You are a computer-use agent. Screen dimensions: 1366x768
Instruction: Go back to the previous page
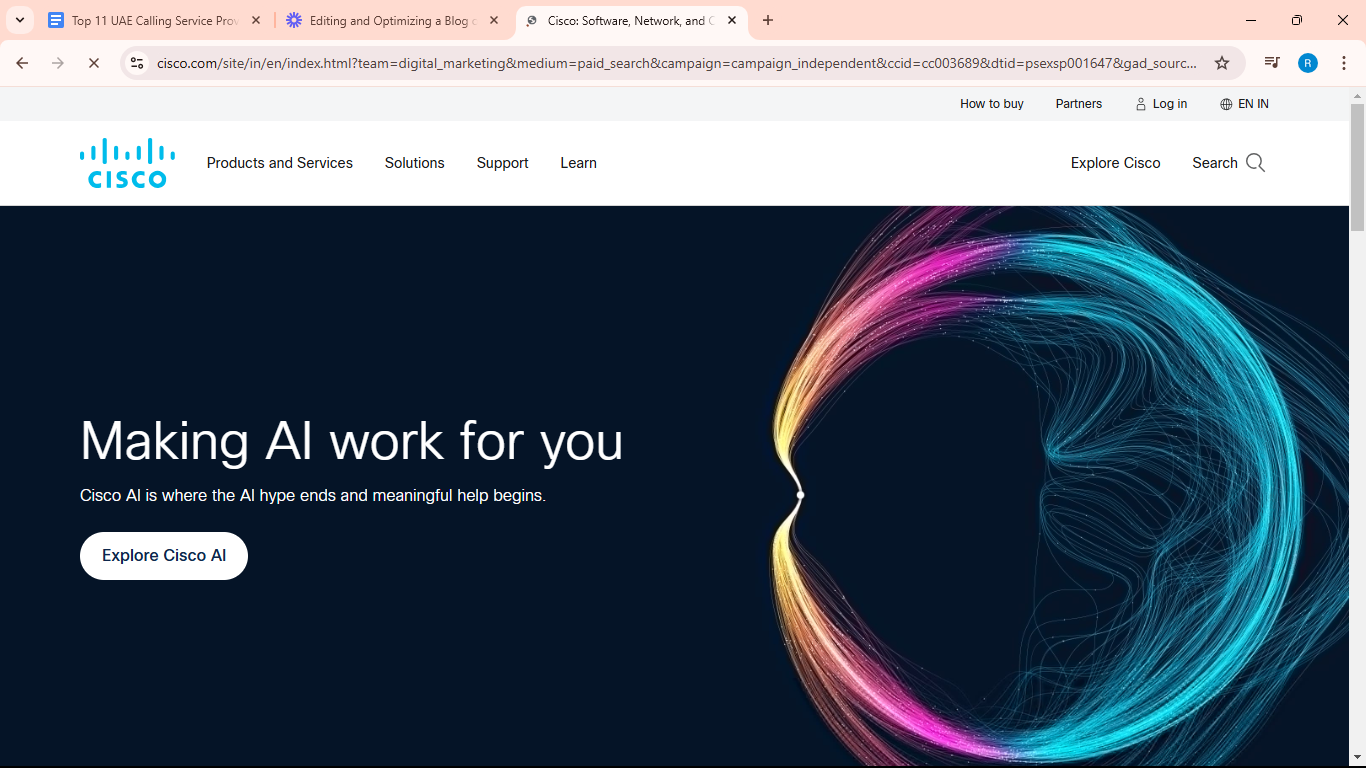pos(22,63)
